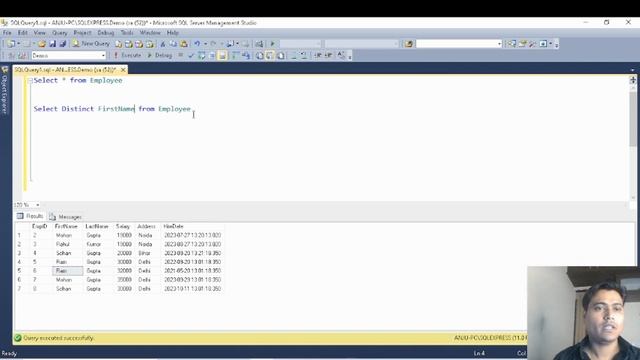Toggle IntelliSense Enabled button
The height and width of the screenshot is (360, 640).
pos(222,56)
